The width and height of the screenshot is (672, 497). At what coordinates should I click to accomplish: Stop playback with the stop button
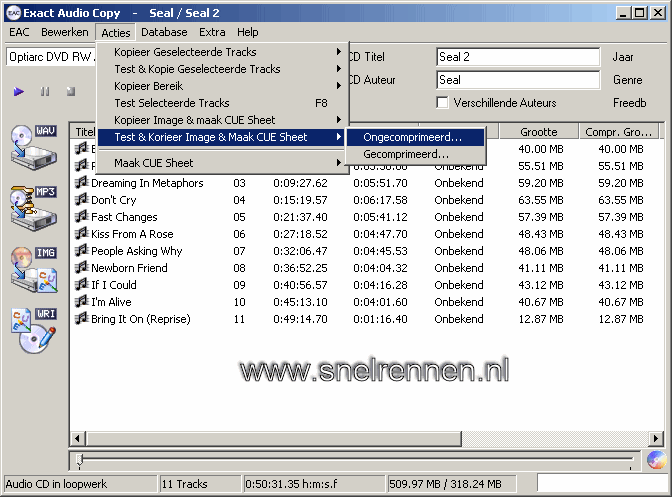point(71,92)
